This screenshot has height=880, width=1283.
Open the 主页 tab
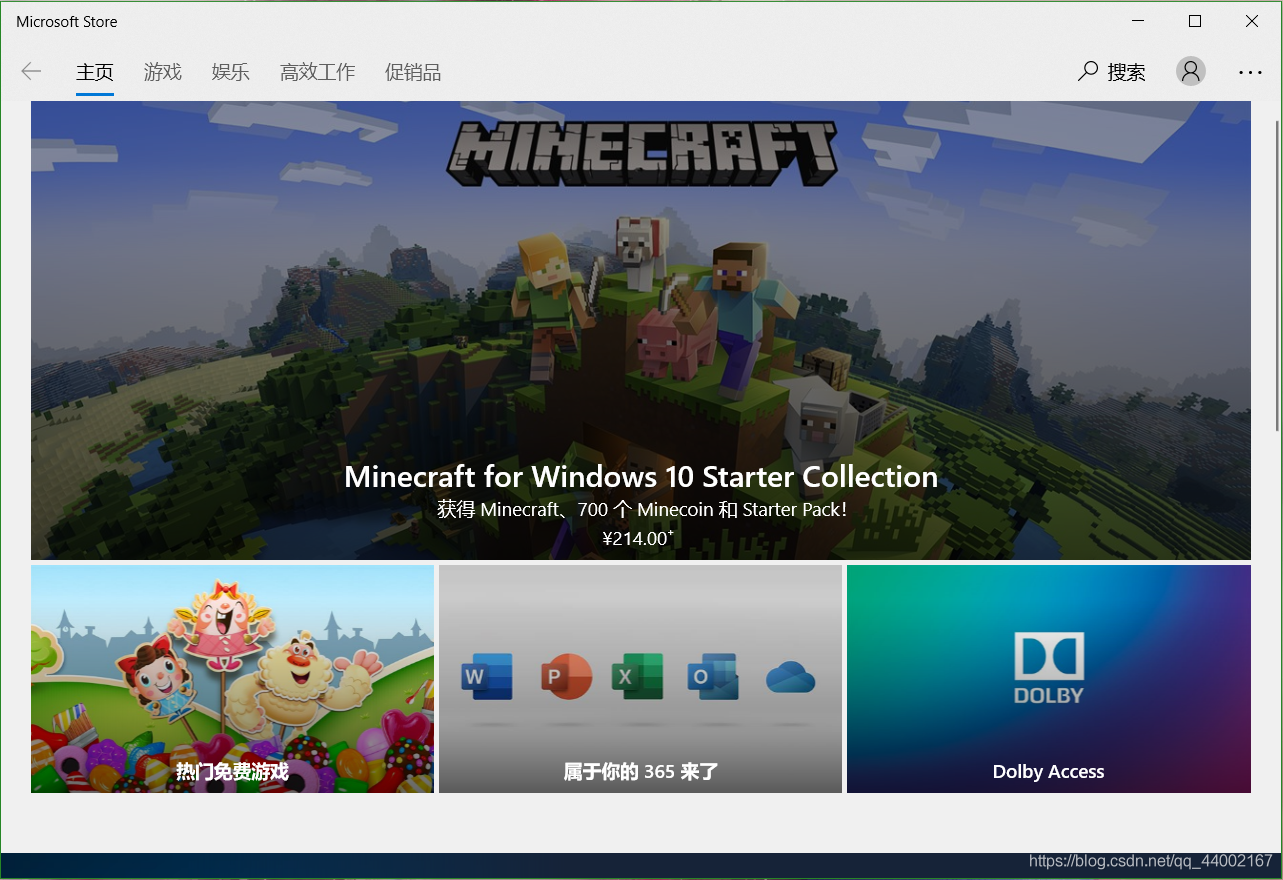pos(95,72)
